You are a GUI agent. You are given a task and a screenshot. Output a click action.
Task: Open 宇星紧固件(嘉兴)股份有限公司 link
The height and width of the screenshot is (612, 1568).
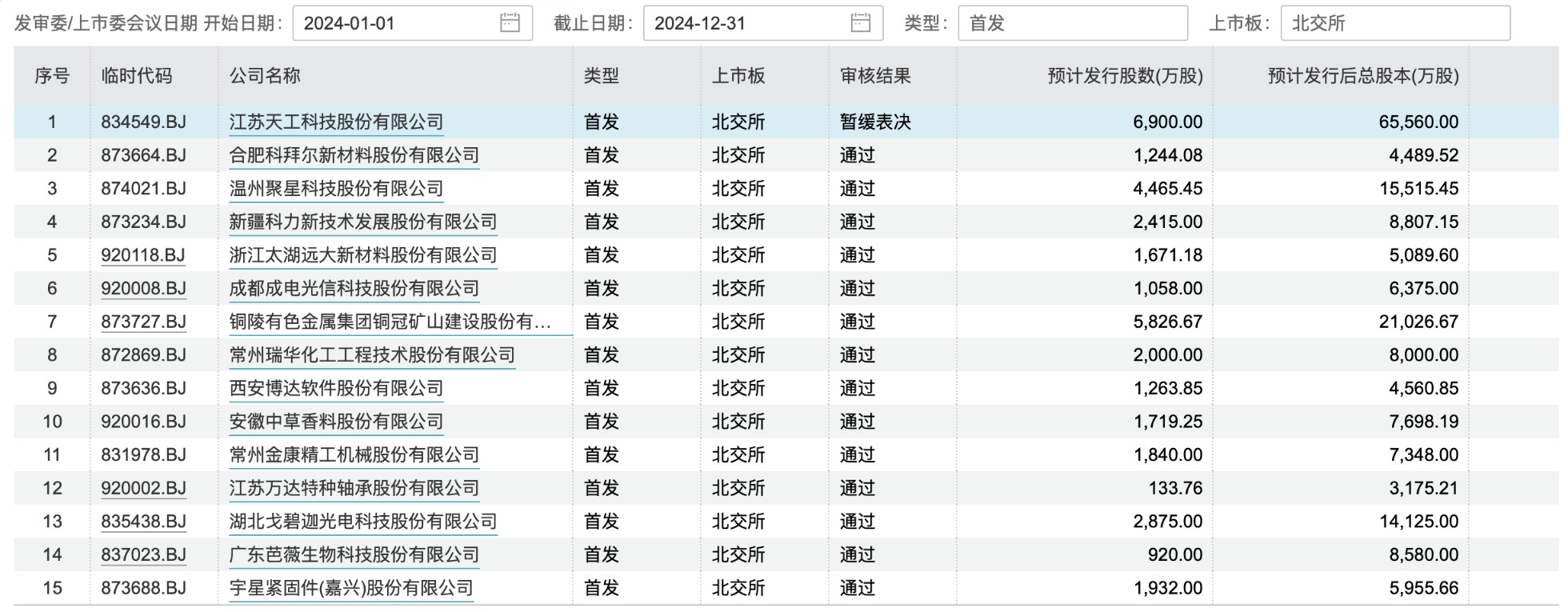(351, 588)
